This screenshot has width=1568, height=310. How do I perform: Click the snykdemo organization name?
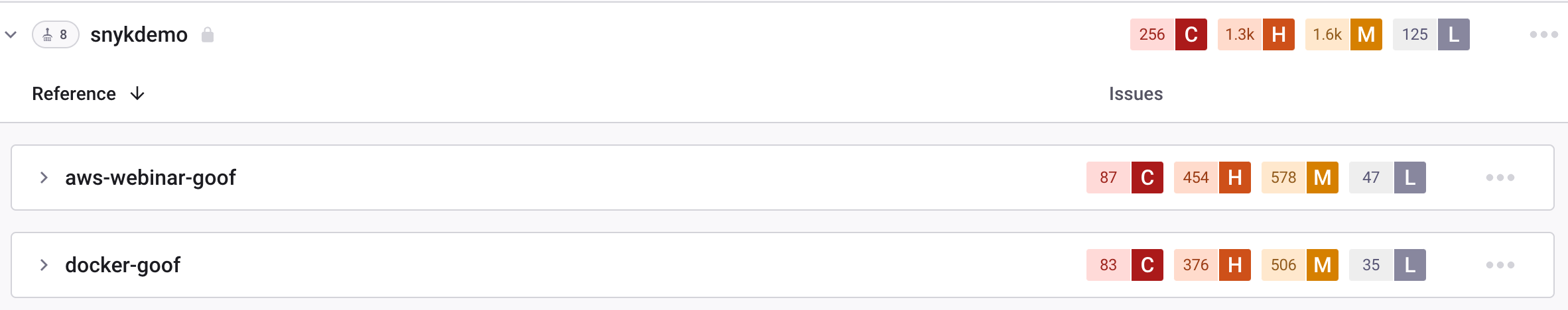point(139,34)
